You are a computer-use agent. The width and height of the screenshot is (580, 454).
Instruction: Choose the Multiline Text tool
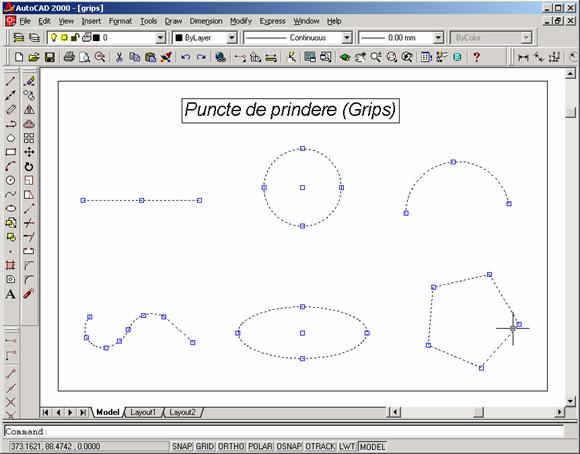10,294
